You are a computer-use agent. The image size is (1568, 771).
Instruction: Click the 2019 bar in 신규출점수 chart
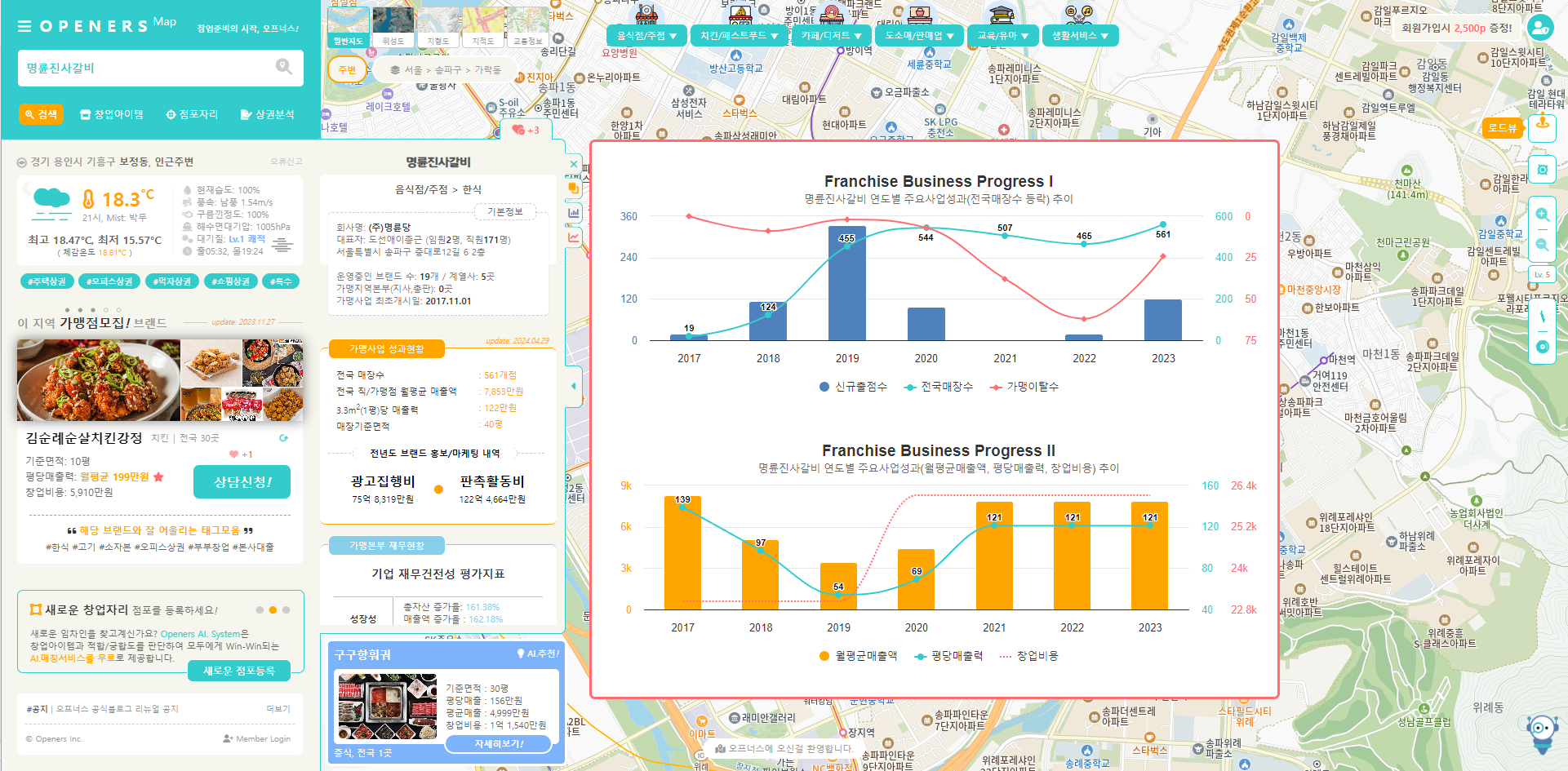click(846, 283)
